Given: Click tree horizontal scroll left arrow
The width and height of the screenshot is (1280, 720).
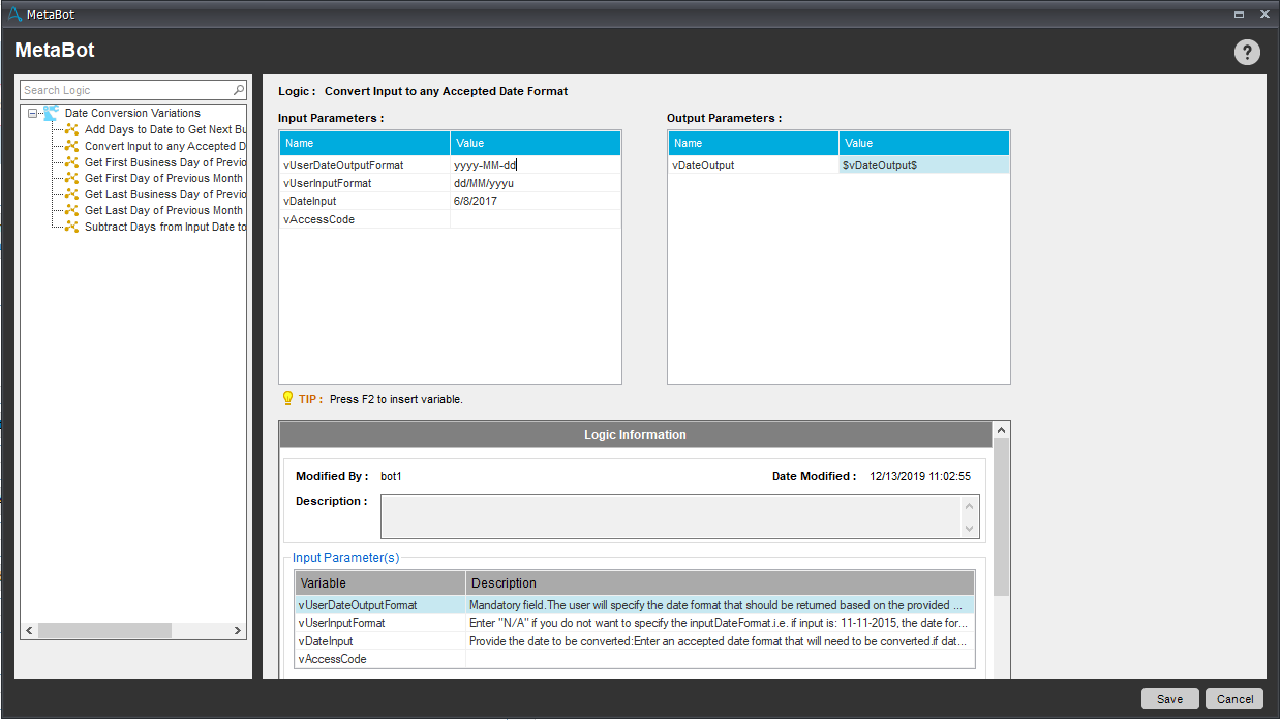Looking at the screenshot, I should pos(29,631).
